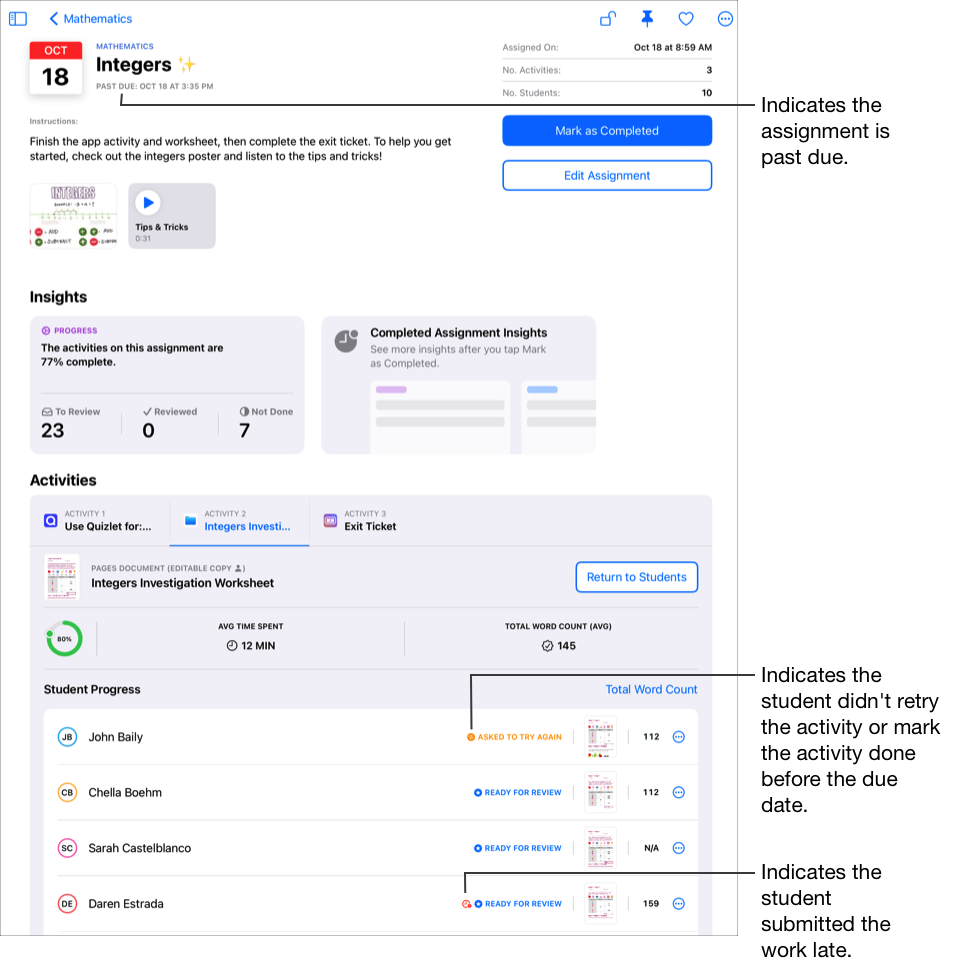Click the Integers assignment title
The height and width of the screenshot is (968, 954).
coord(133,64)
